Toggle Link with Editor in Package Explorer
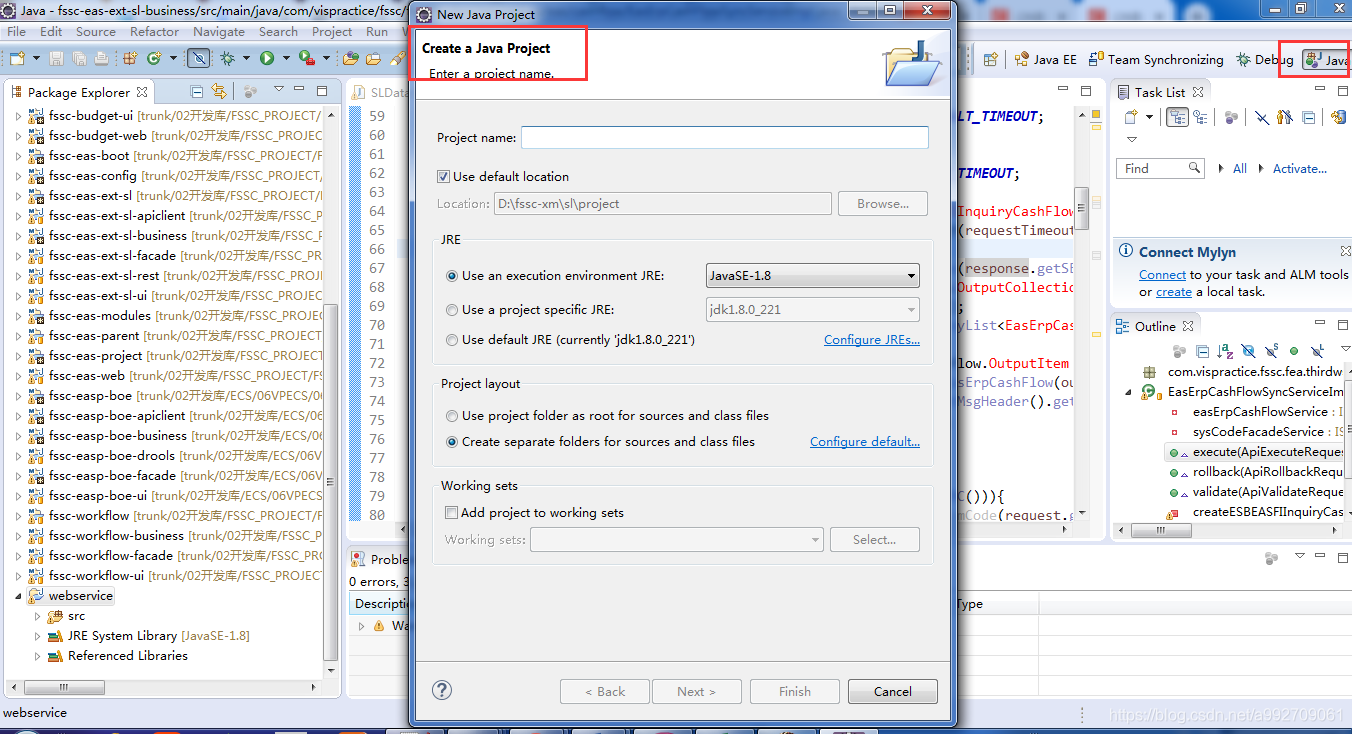Image resolution: width=1352 pixels, height=734 pixels. click(x=221, y=92)
